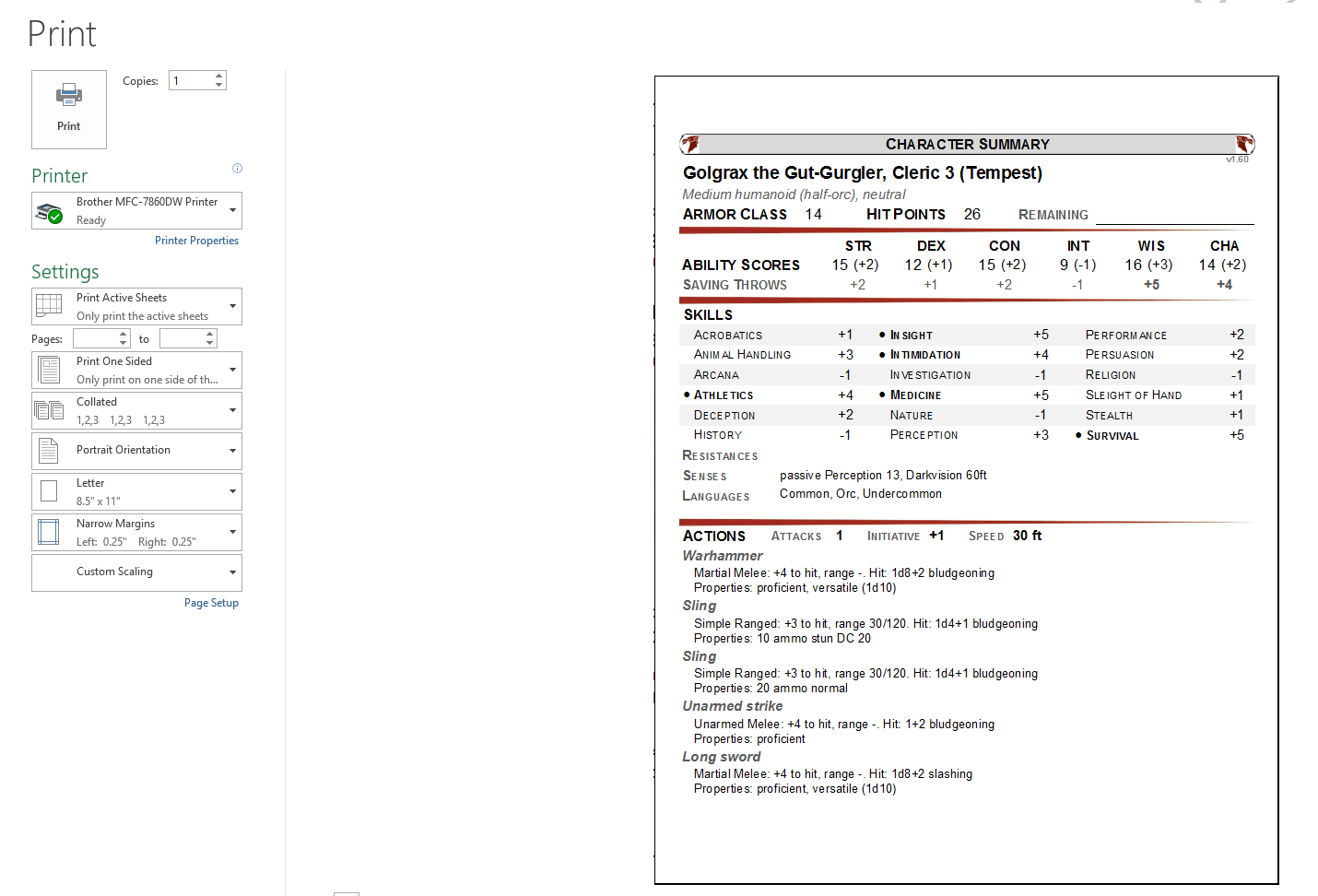Open the Page Setup link
Image resolution: width=1318 pixels, height=896 pixels.
pyautogui.click(x=211, y=603)
